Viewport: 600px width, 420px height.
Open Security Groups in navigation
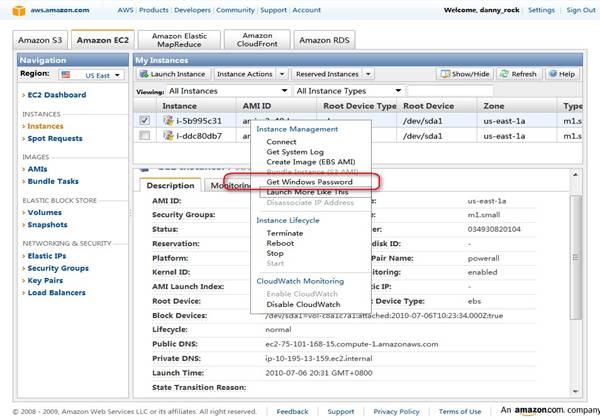pyautogui.click(x=58, y=268)
